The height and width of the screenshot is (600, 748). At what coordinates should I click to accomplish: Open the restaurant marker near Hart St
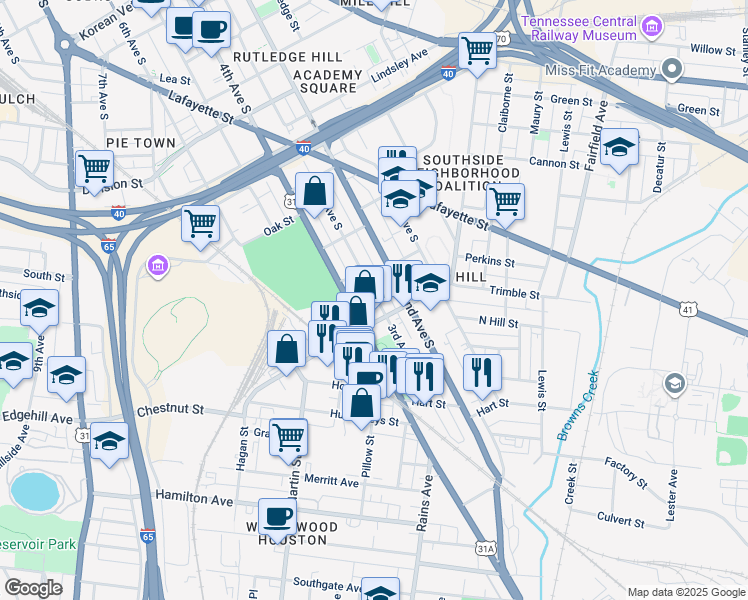coord(482,371)
